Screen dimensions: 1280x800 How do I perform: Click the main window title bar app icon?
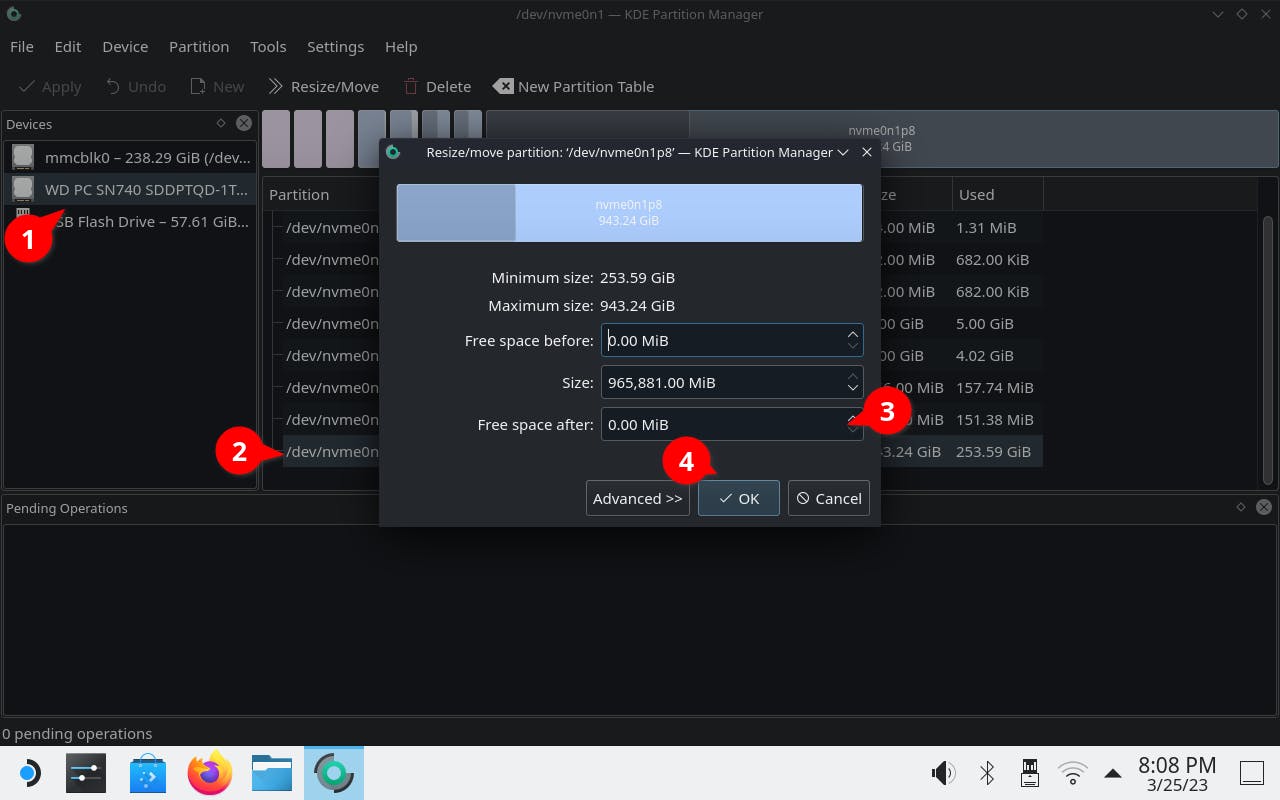13,14
